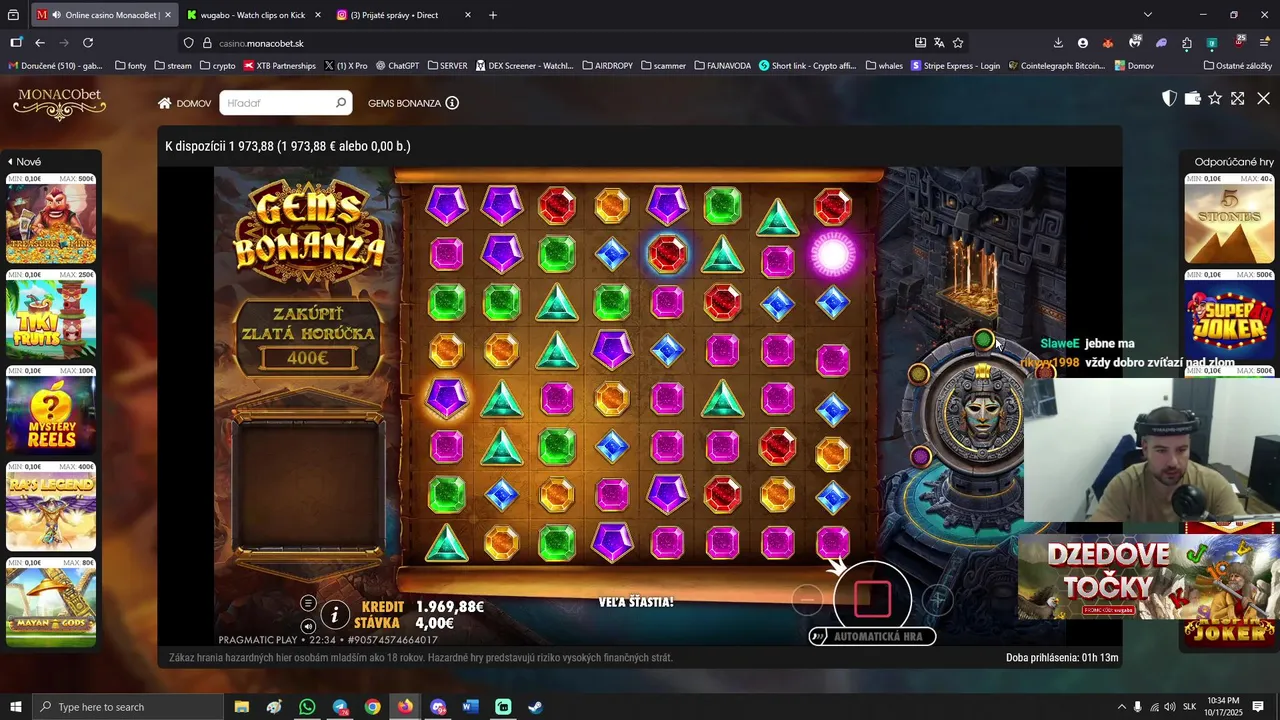This screenshot has height=720, width=1280.
Task: Go back to previous page
Action: (x=40, y=43)
